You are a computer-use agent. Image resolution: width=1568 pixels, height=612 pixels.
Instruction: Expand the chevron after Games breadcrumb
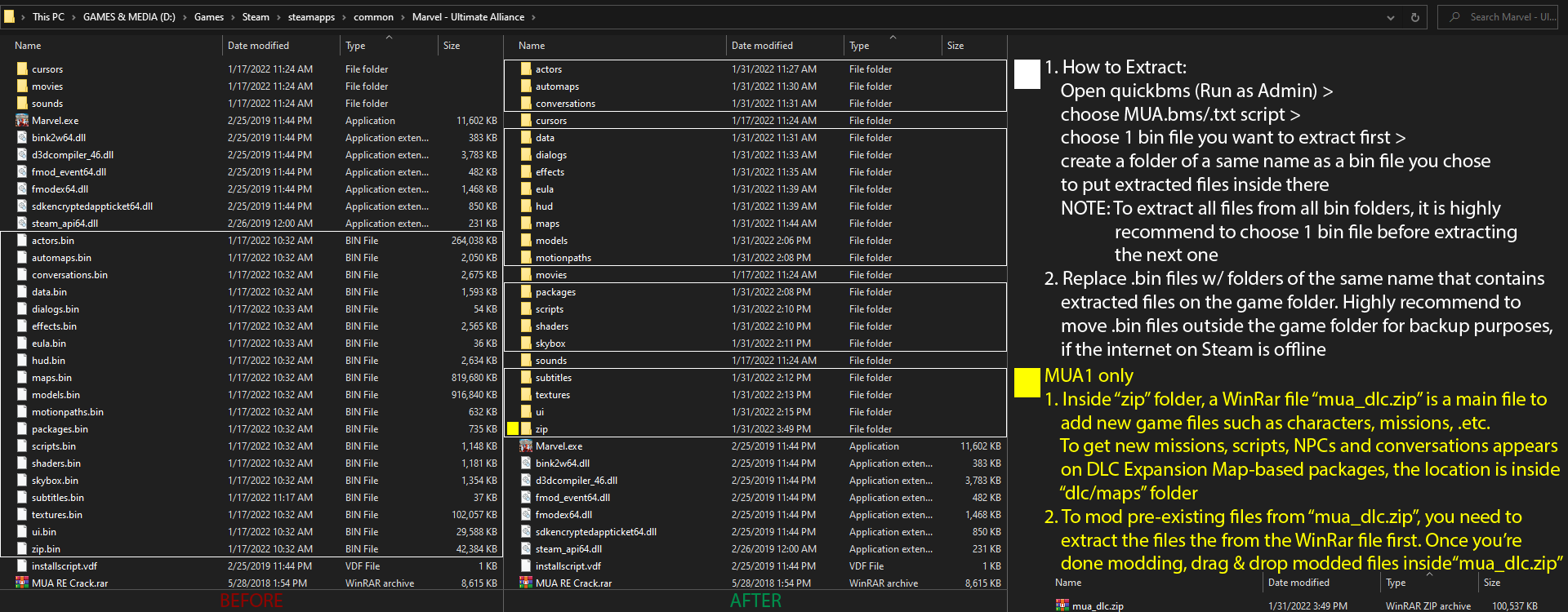coord(233,17)
